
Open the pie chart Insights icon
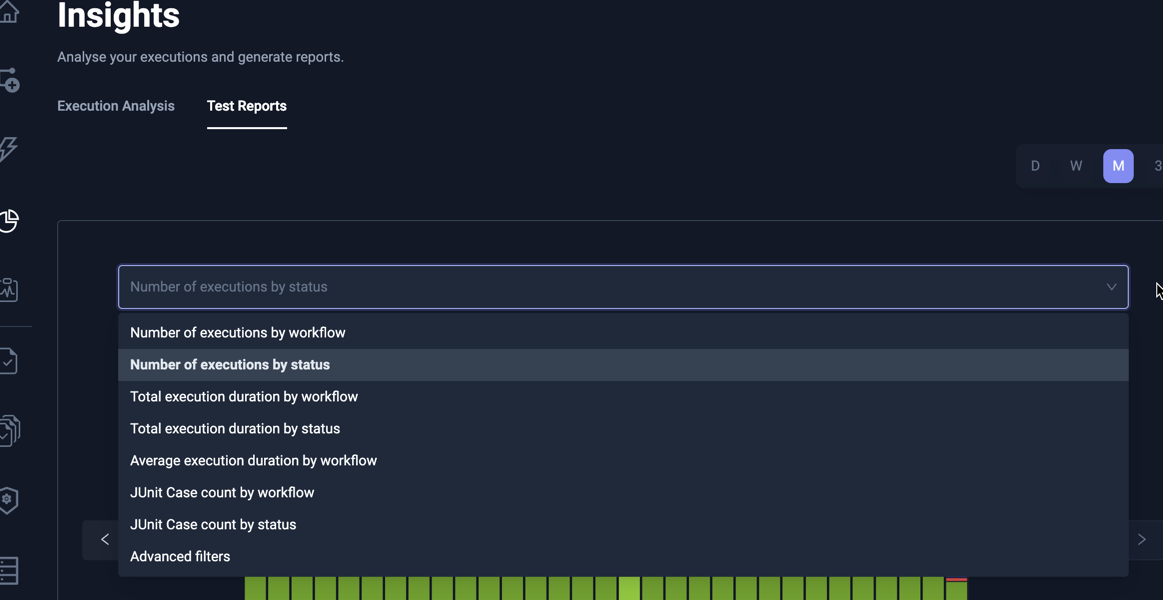click(8, 220)
